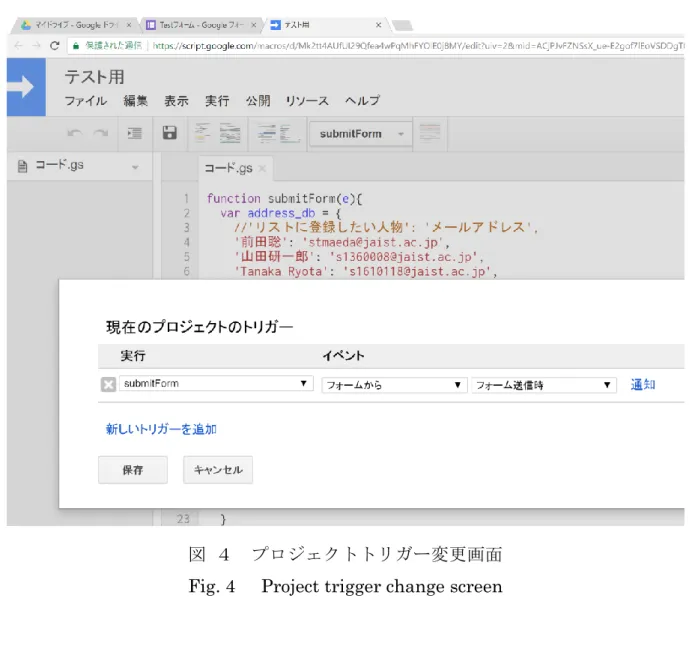Open the フォーム送信時 event type dropdown

tap(544, 385)
